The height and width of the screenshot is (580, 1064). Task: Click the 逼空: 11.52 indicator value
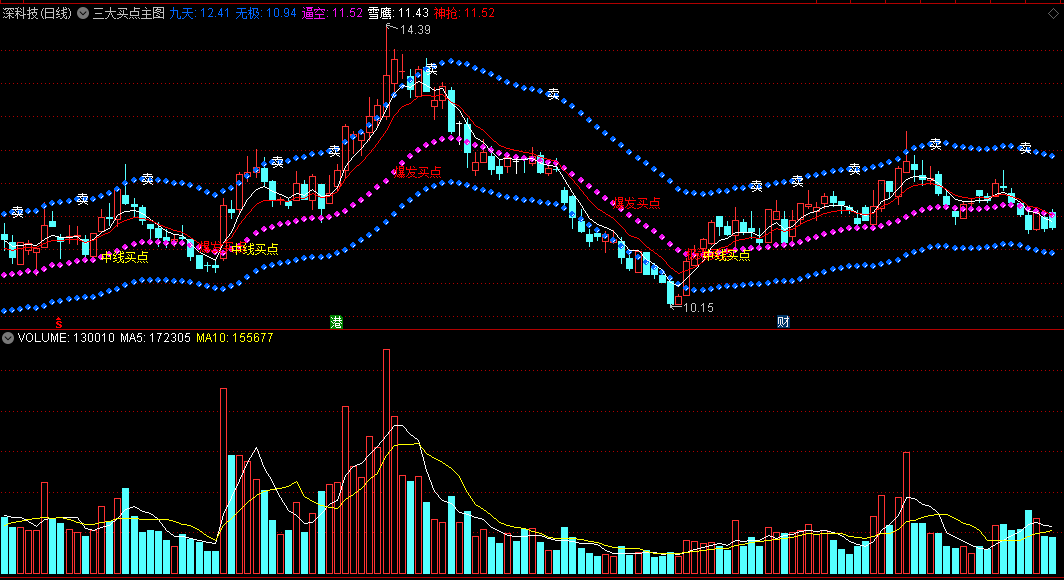[x=332, y=13]
